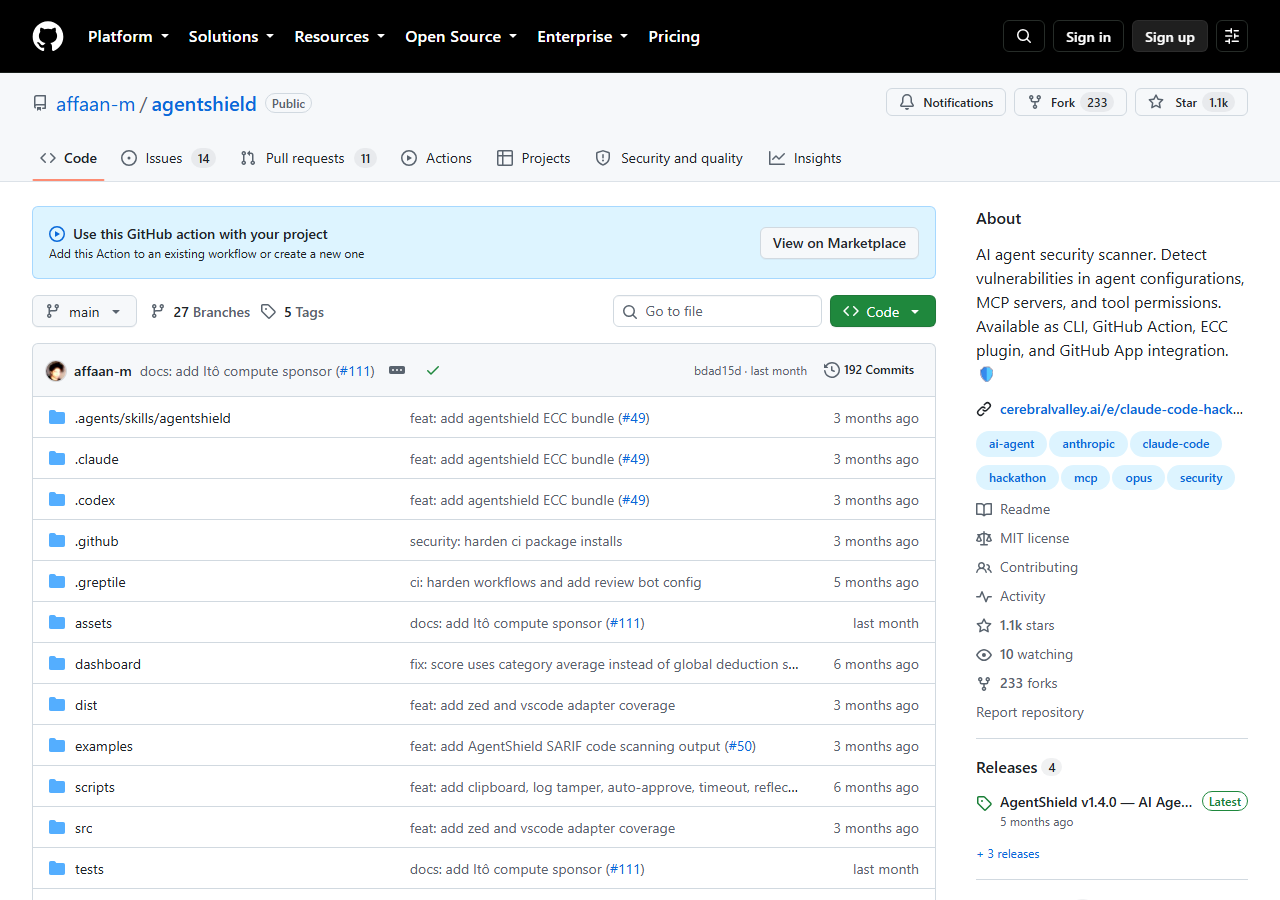This screenshot has width=1280, height=900.
Task: Open the #50 pull request link in examples row
Action: [x=740, y=746]
